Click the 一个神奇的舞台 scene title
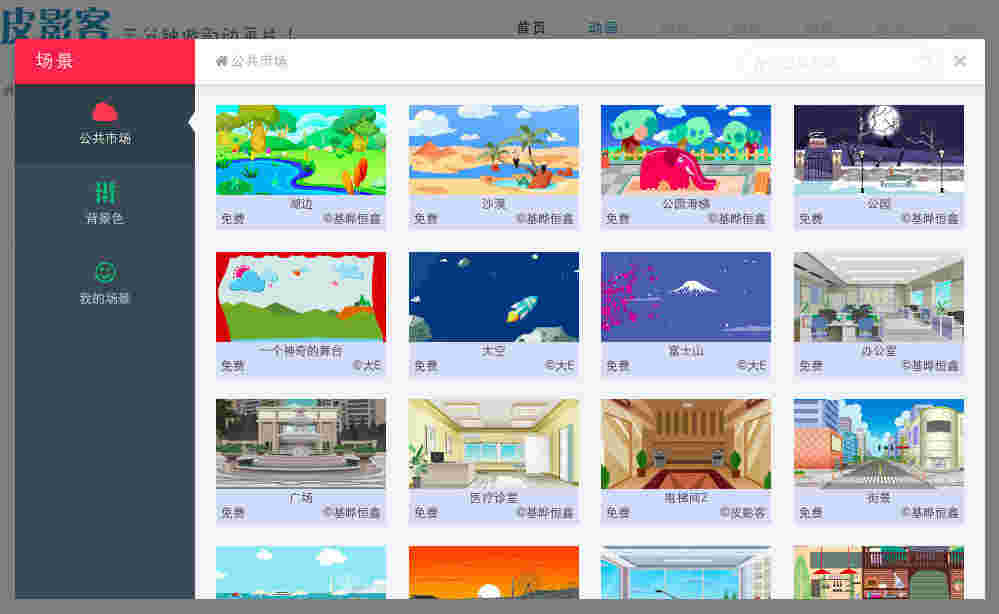Viewport: 999px width, 614px height. [x=301, y=351]
